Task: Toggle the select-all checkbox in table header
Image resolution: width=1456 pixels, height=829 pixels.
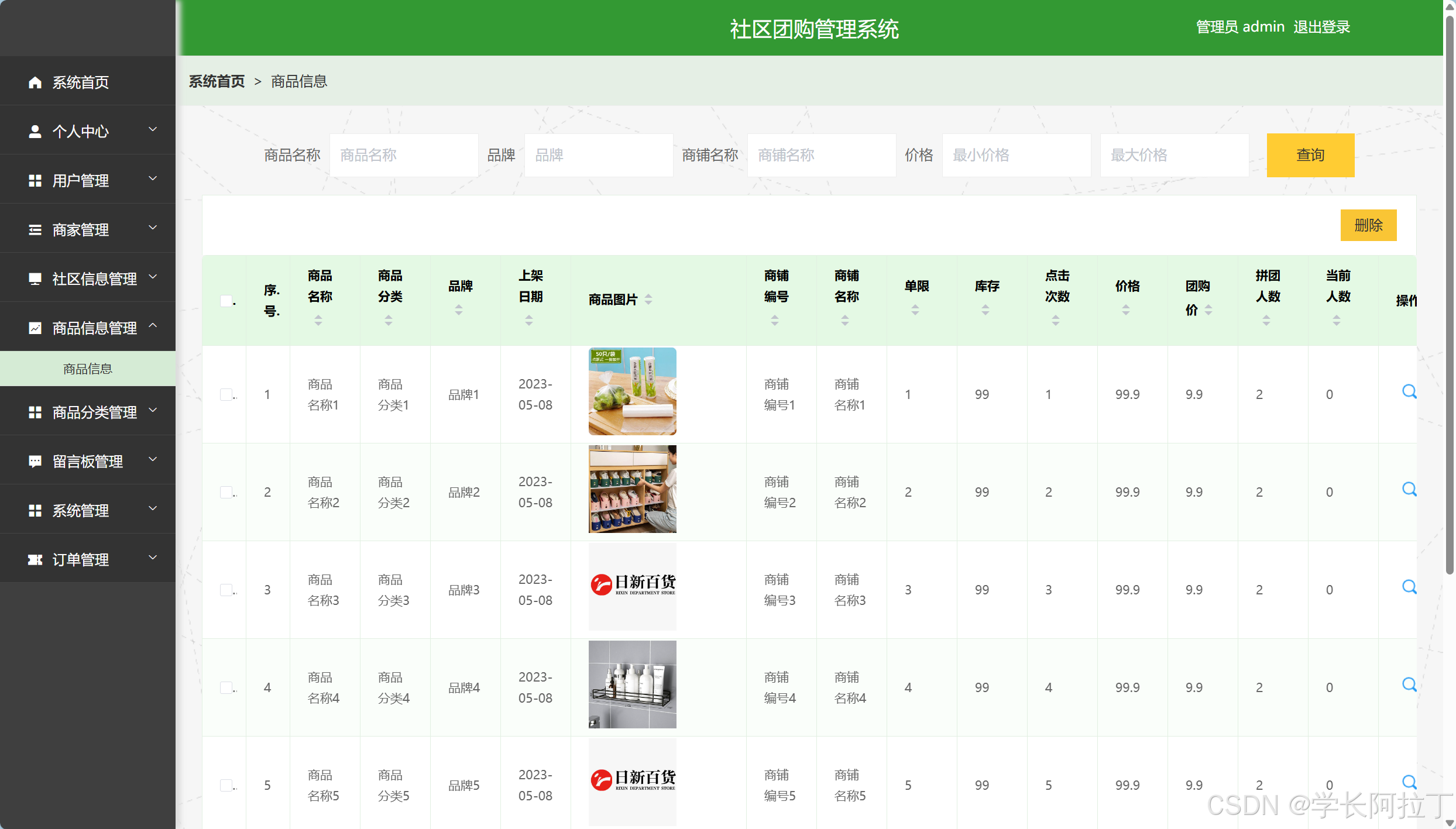Action: click(x=226, y=300)
